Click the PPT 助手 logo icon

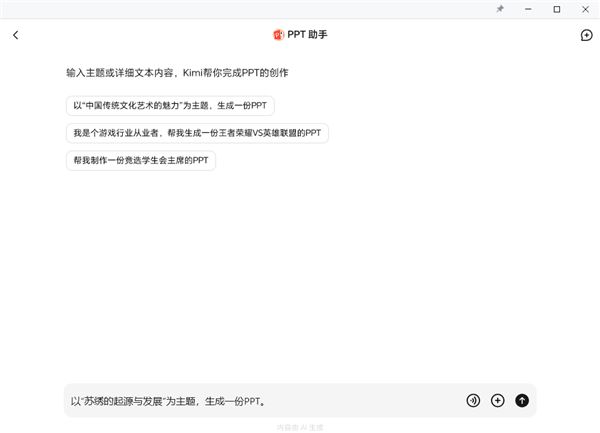point(278,35)
